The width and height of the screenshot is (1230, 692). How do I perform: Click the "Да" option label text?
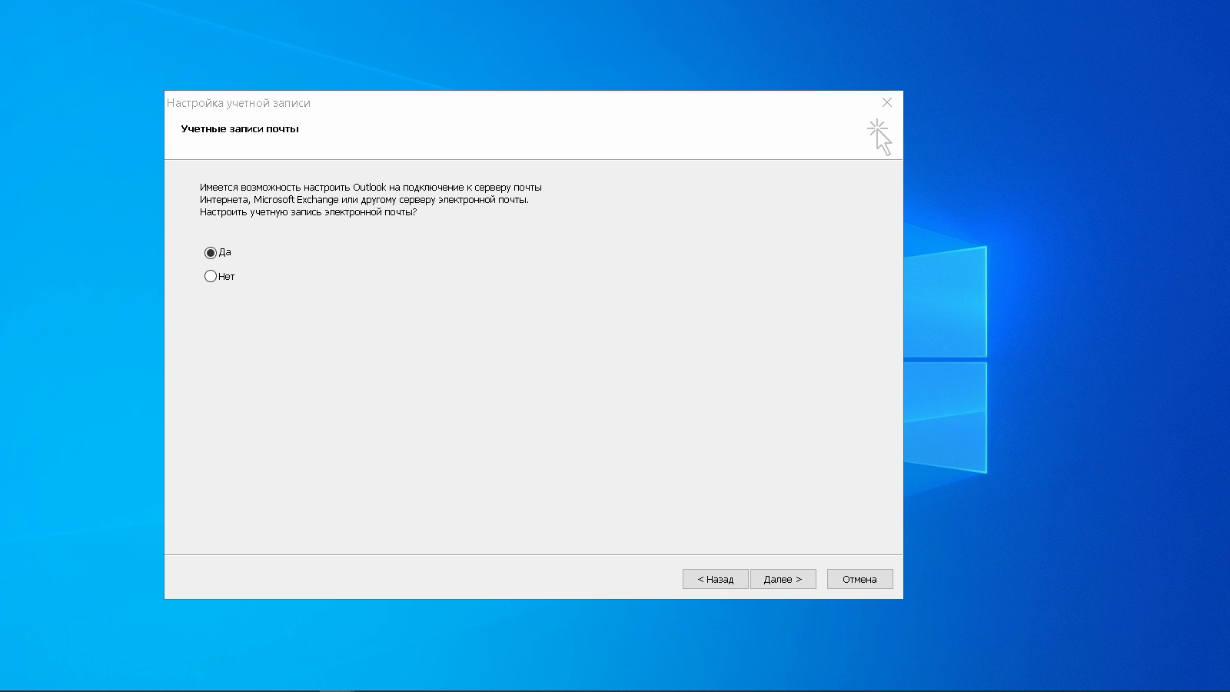pos(225,253)
